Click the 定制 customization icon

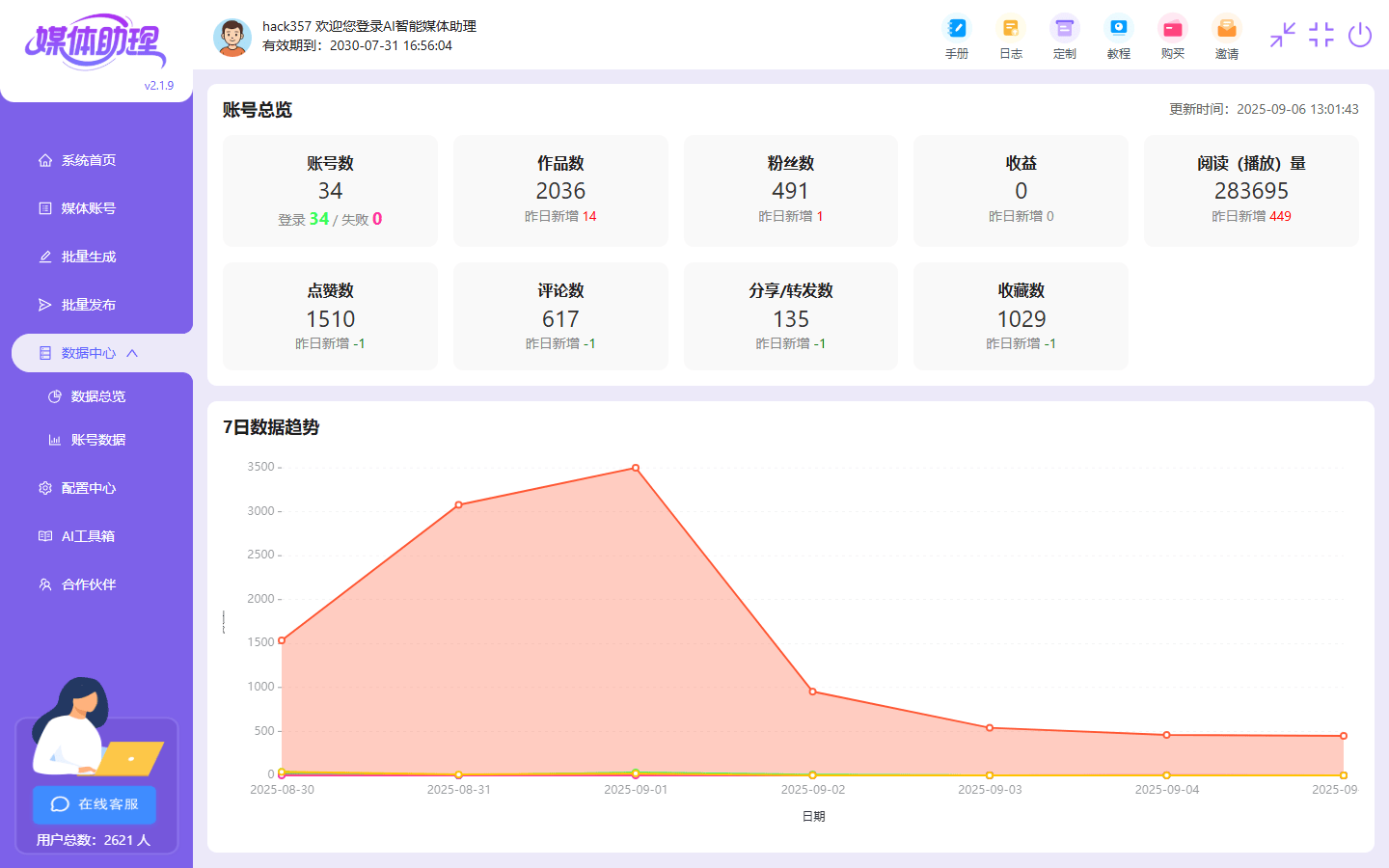pyautogui.click(x=1064, y=38)
